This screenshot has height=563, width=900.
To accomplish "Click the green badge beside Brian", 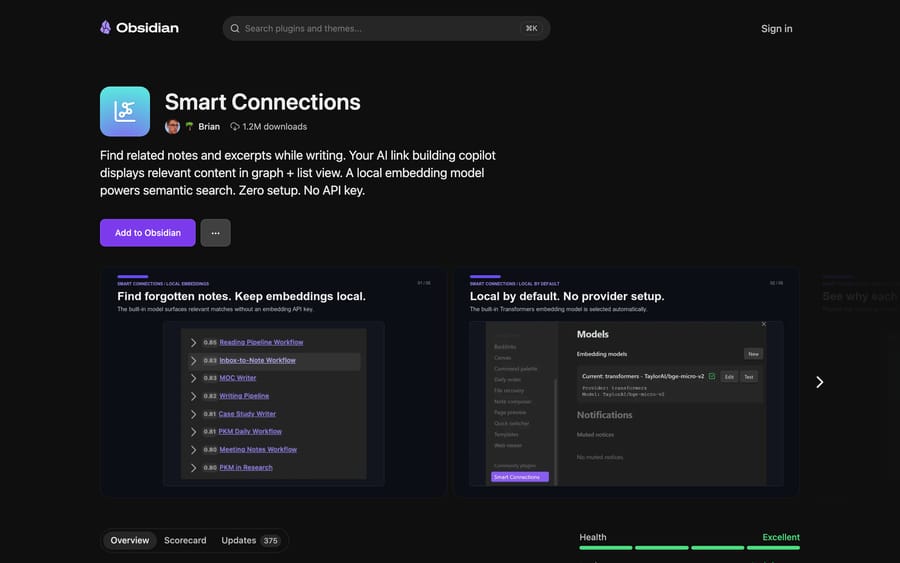I will 189,126.
